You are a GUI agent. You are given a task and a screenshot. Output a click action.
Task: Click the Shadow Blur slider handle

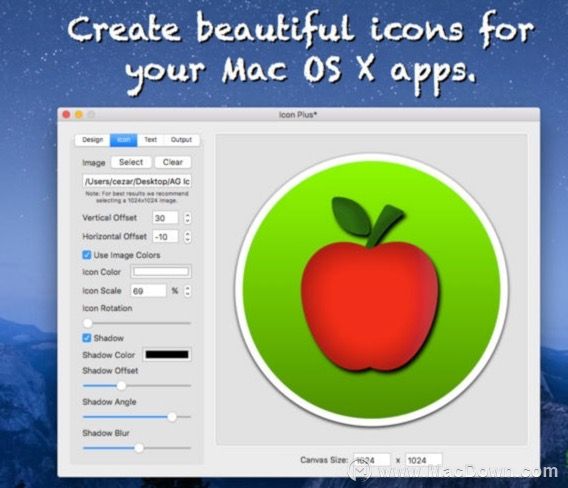tap(139, 448)
